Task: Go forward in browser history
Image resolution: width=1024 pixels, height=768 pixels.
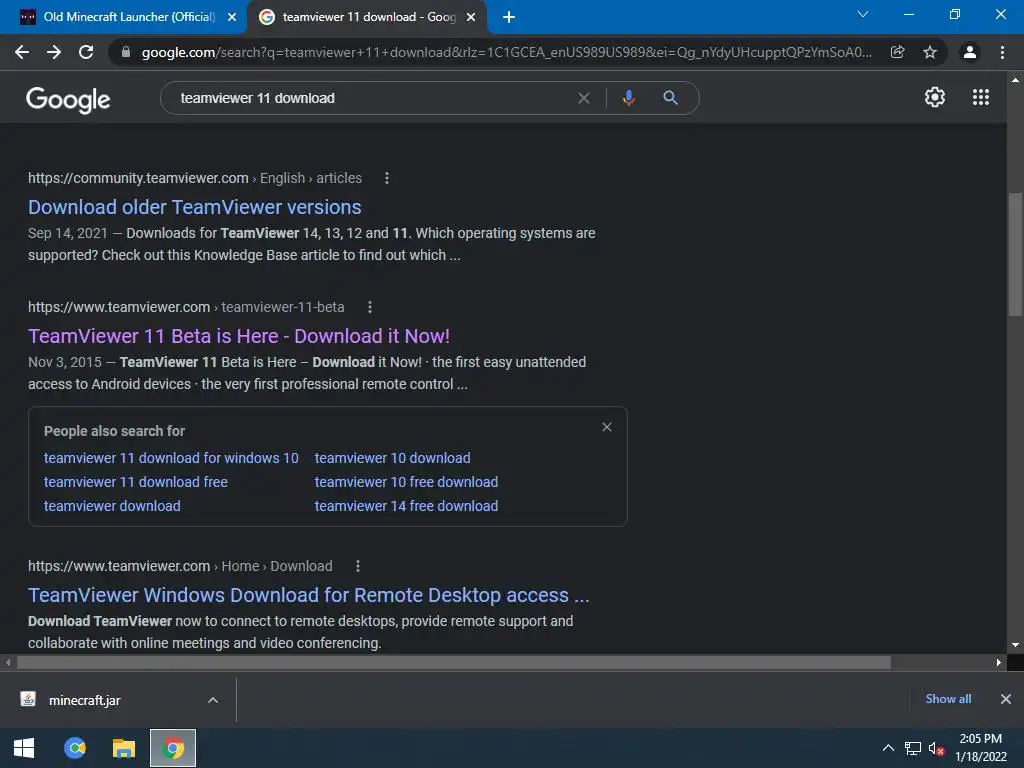Action: 54,52
